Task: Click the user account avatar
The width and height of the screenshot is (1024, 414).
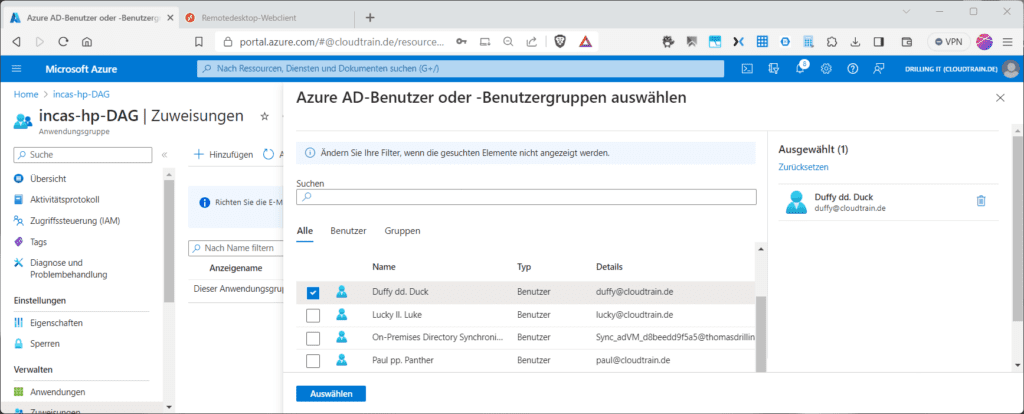Action: [x=1011, y=69]
